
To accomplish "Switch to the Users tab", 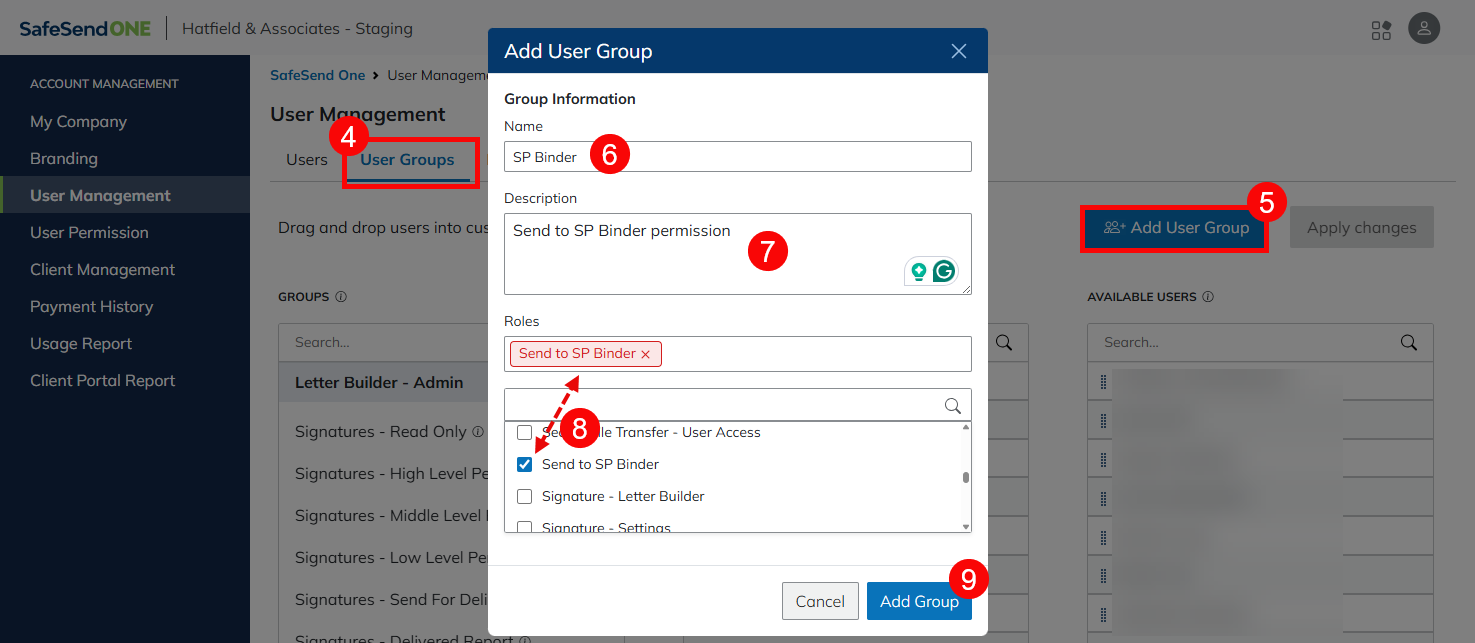I will [x=307, y=158].
